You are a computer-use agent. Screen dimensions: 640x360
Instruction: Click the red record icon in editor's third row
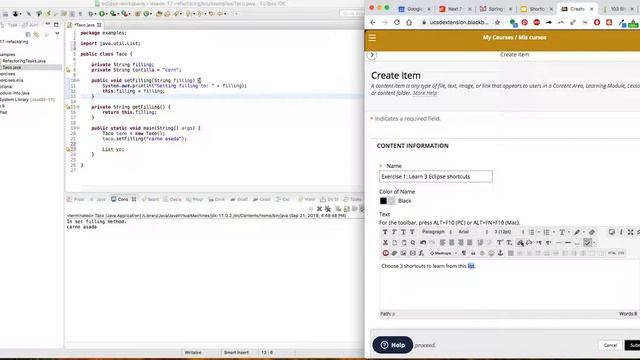tap(385, 253)
